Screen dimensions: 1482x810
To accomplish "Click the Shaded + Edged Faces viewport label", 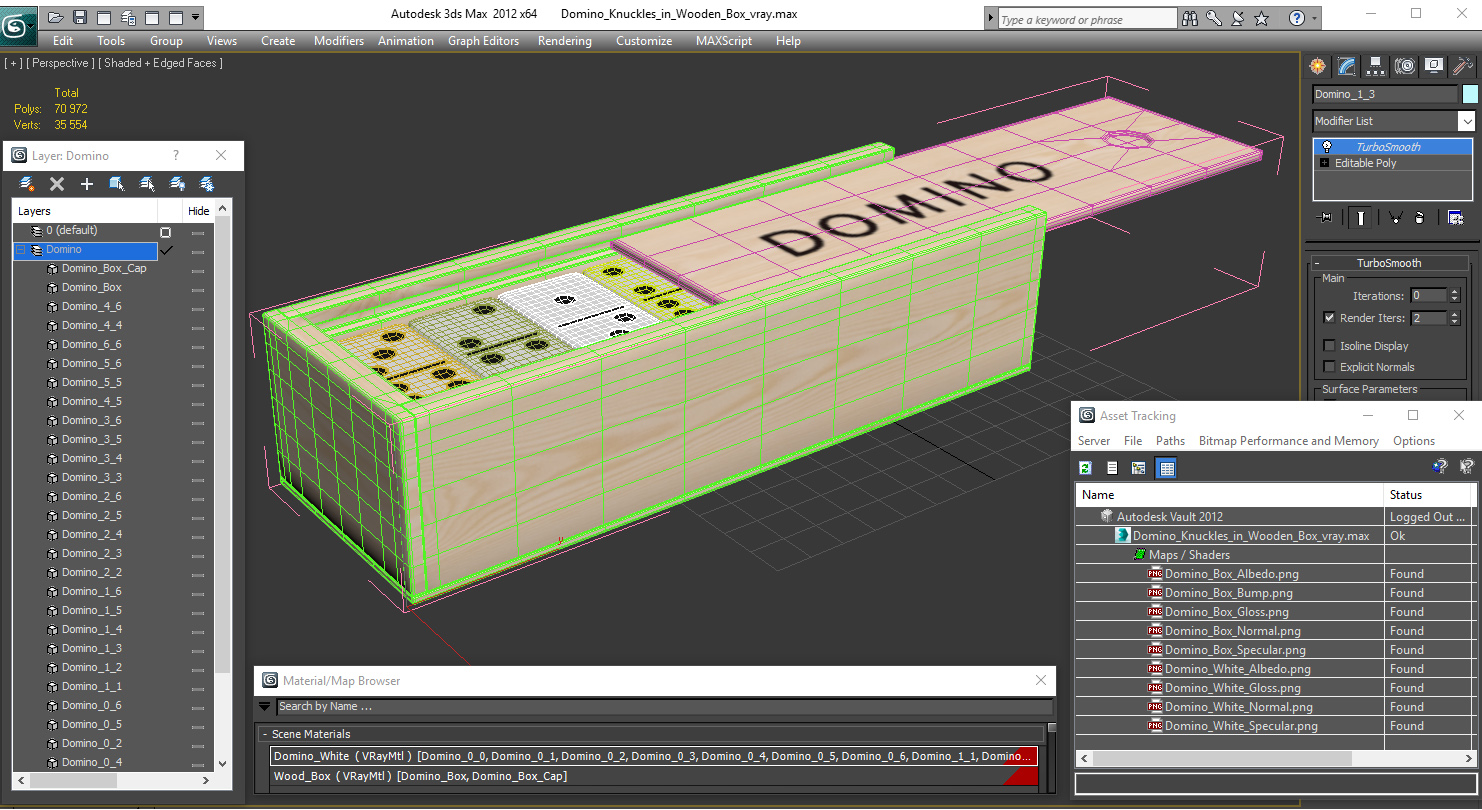I will (x=163, y=63).
